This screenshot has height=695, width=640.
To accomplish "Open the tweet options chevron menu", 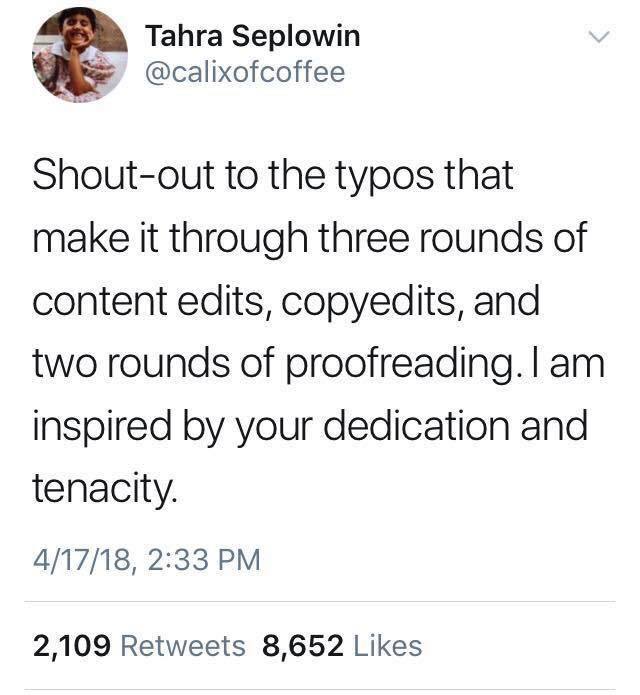I will click(x=598, y=39).
